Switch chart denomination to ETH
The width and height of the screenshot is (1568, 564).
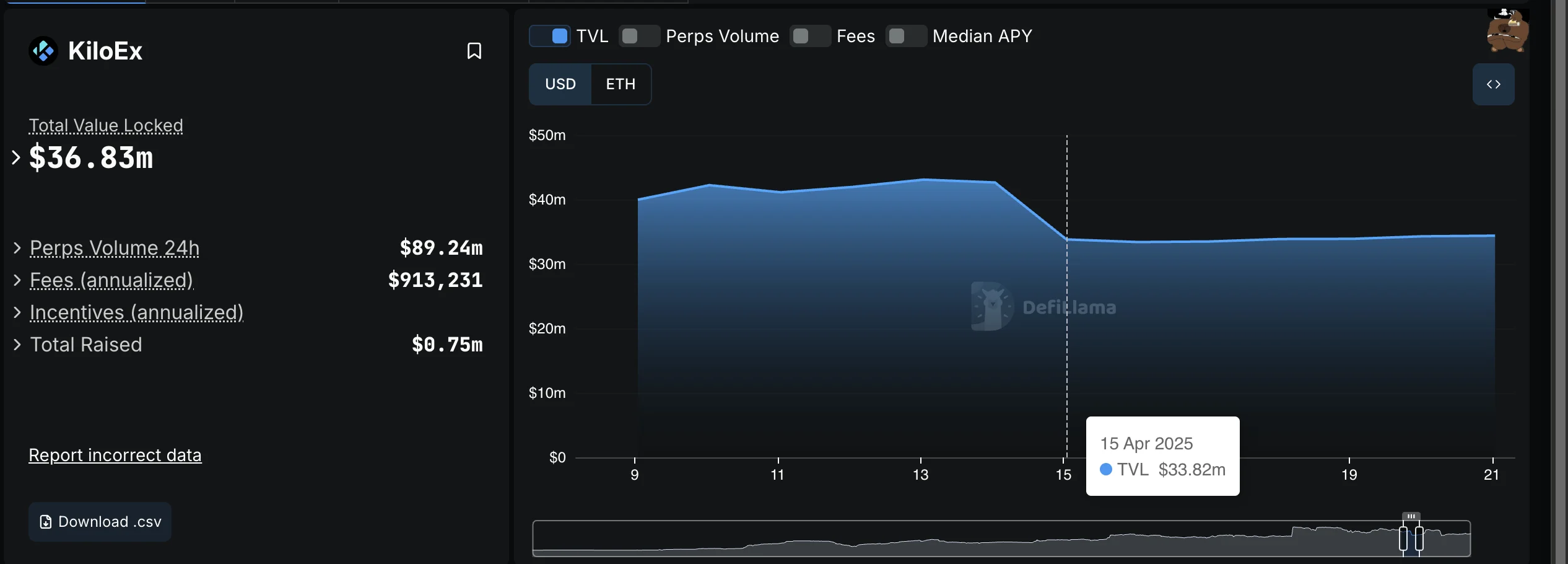[x=620, y=84]
